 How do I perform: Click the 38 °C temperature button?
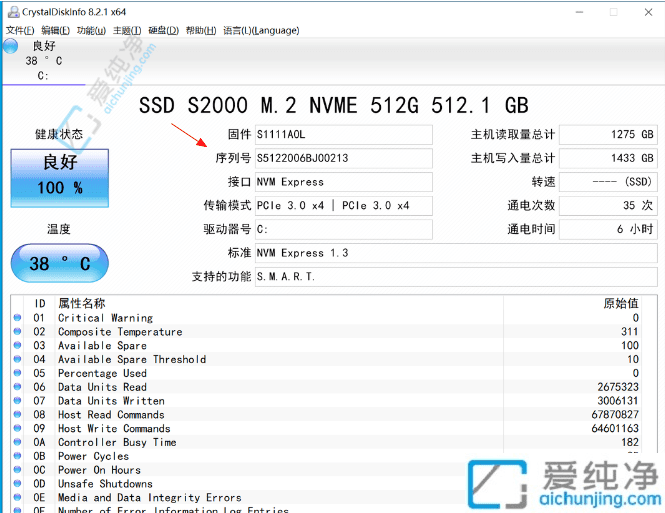coord(60,263)
